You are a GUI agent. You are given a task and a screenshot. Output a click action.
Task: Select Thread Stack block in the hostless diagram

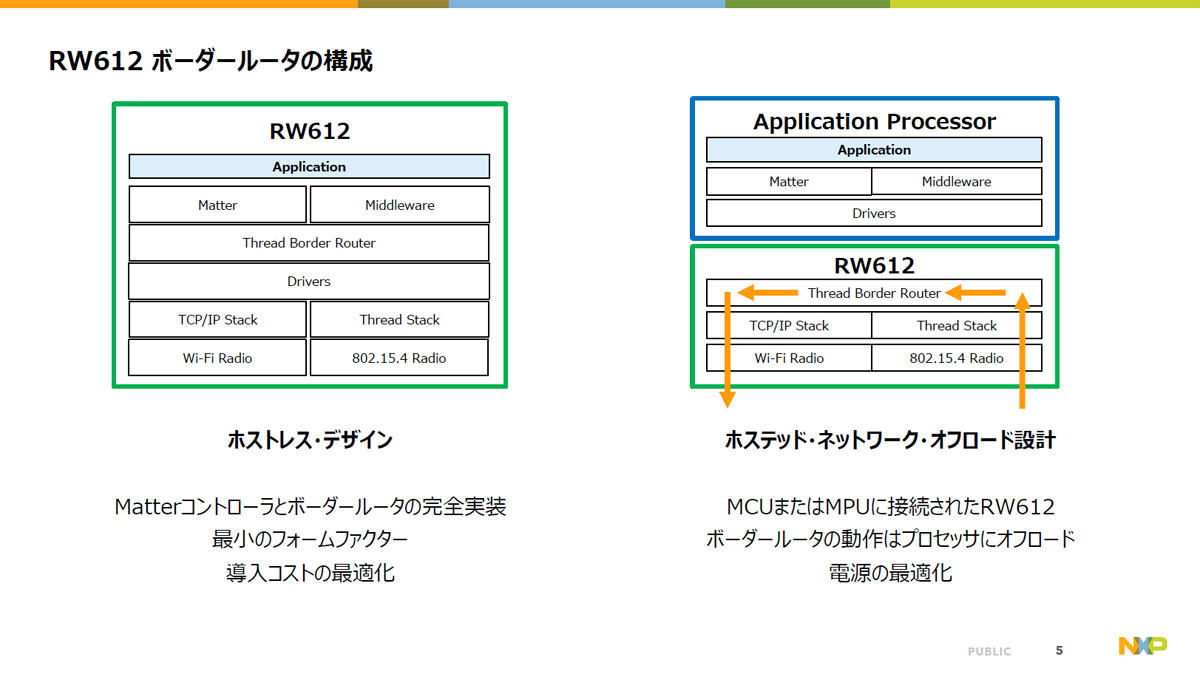(400, 320)
